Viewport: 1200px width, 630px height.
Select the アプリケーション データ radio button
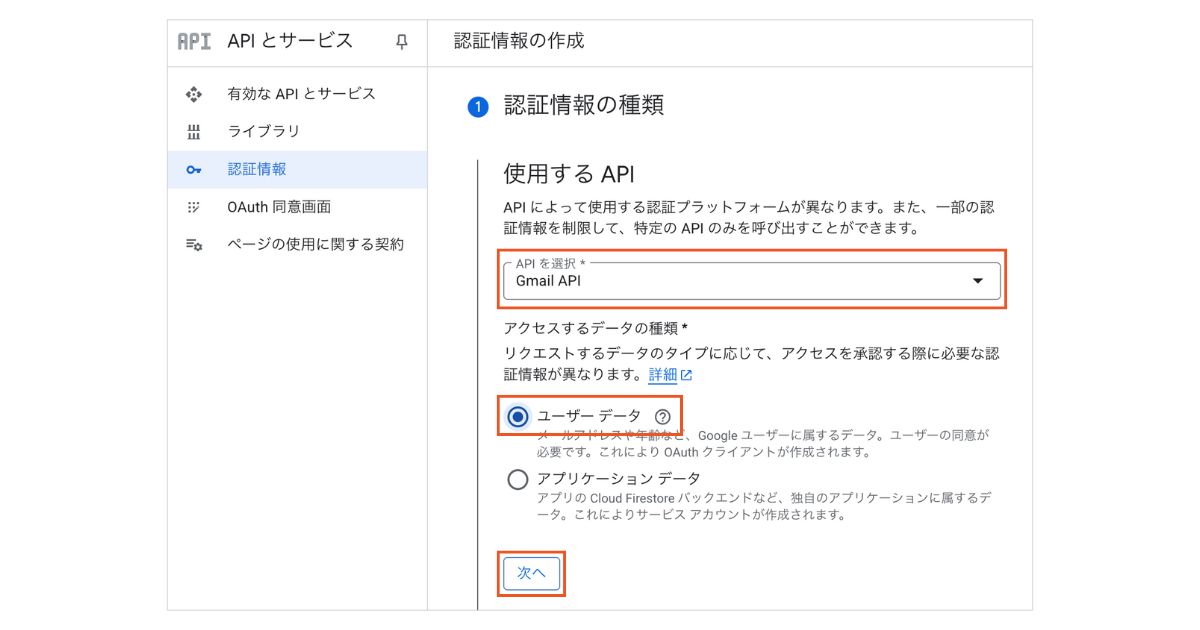(x=518, y=480)
